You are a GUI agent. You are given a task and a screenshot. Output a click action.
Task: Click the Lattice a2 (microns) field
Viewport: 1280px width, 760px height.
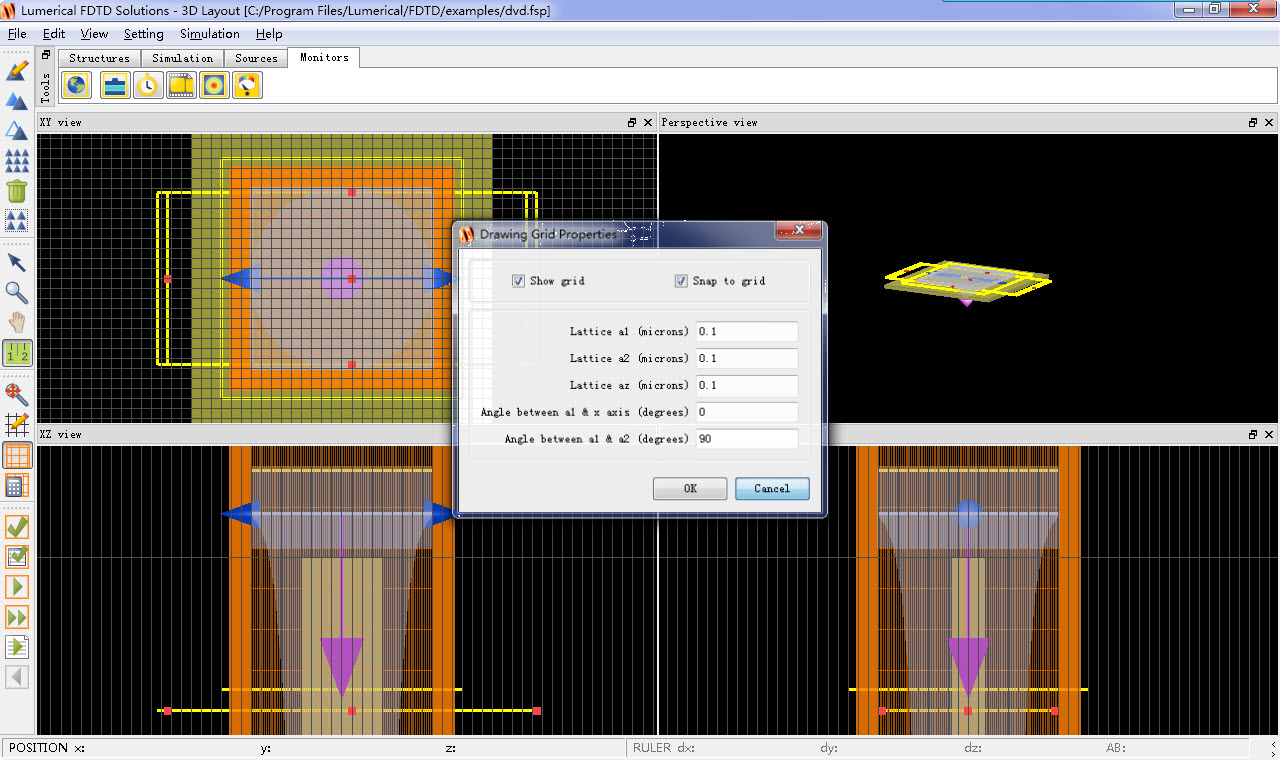click(x=747, y=358)
